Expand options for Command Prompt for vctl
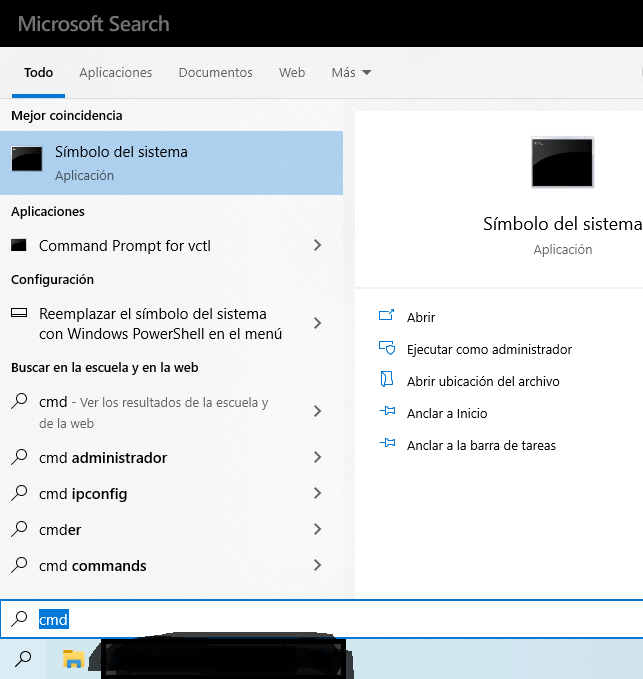Image resolution: width=643 pixels, height=679 pixels. pos(317,246)
